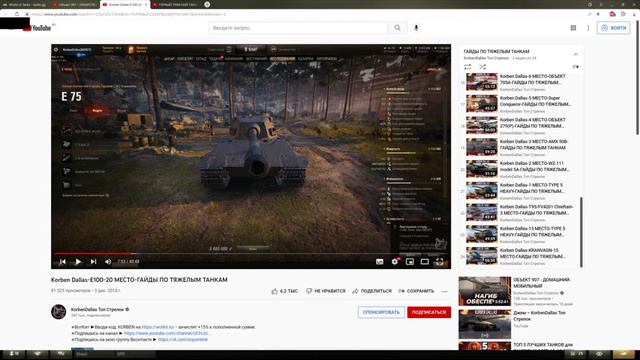This screenshot has width=640, height=360.
Task: Open playlist video 4 МЕСТО-ОБЪЕКТ 279(Р)
Action: click(520, 126)
